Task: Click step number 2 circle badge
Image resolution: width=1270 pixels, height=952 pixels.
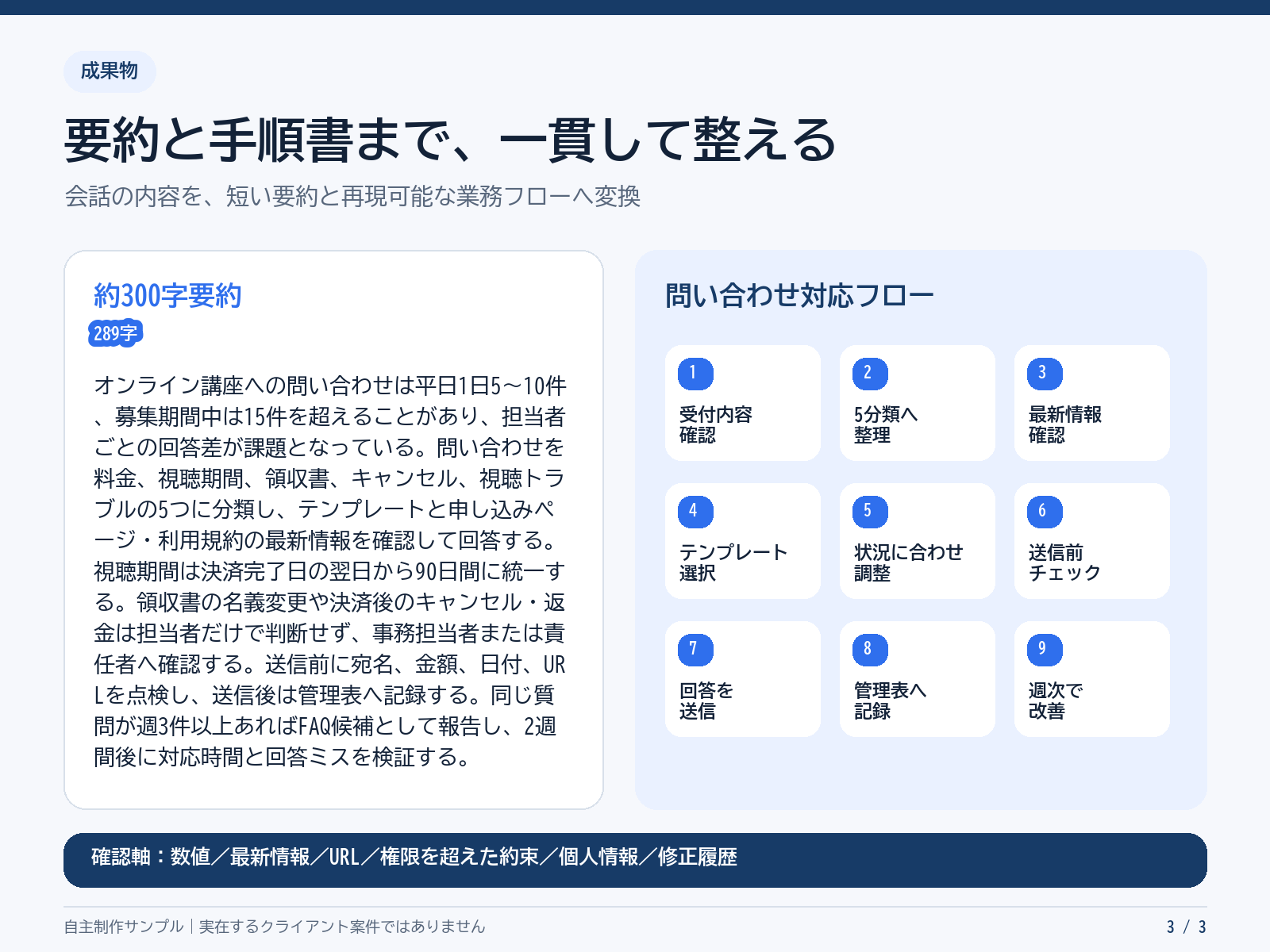Action: tap(870, 374)
